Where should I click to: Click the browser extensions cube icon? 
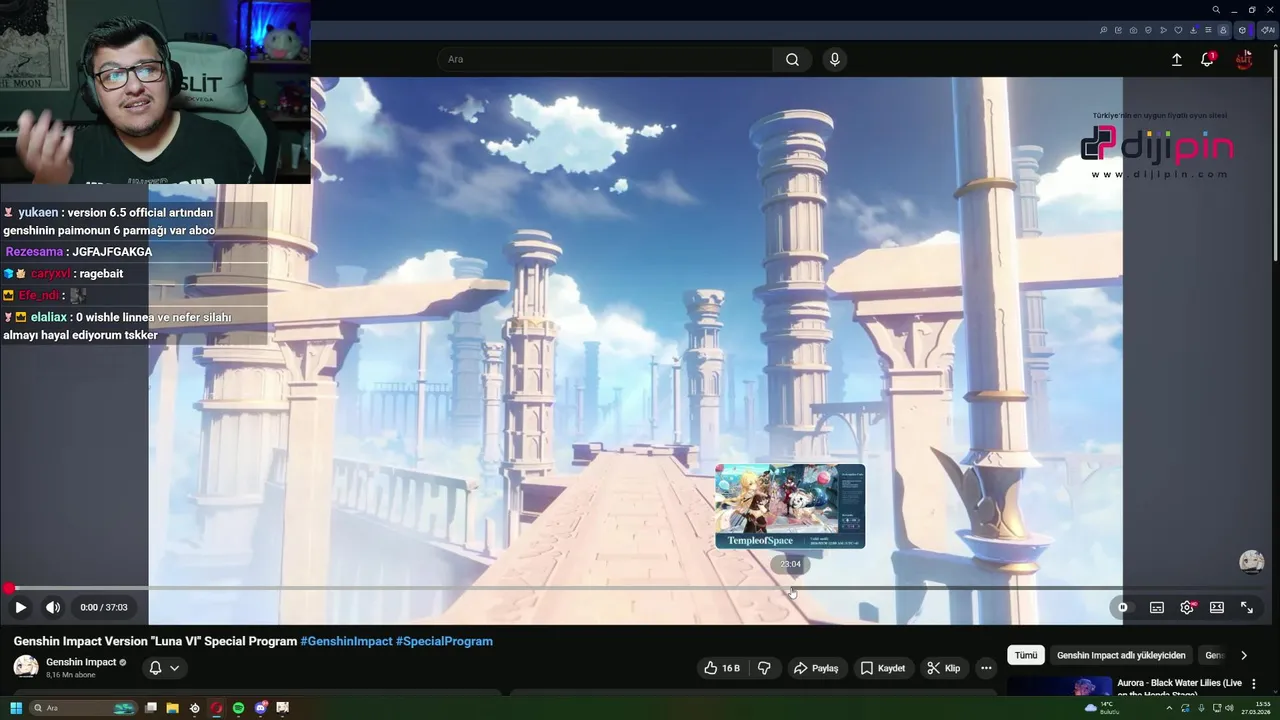coord(1243,30)
